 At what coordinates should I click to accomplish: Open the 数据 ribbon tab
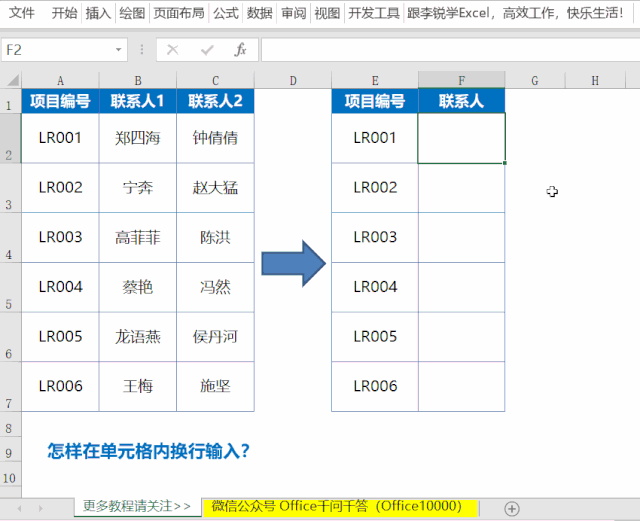click(260, 13)
